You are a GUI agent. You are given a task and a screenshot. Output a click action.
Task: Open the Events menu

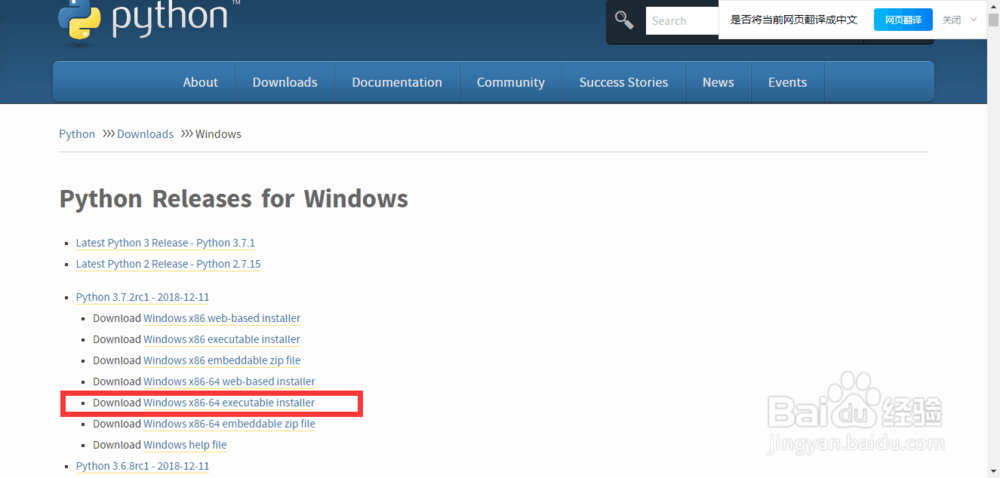787,82
